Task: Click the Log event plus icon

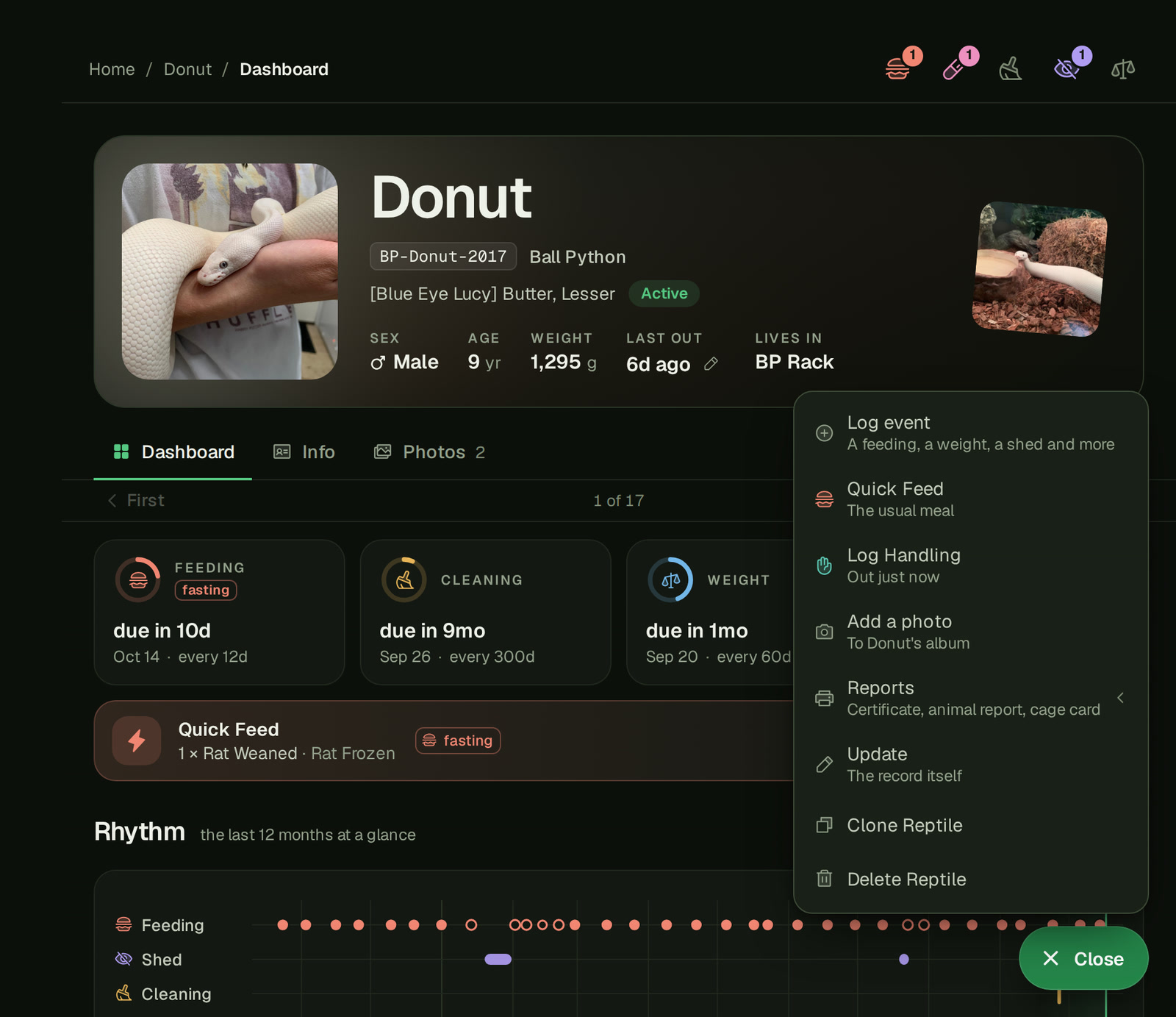Action: [x=825, y=433]
